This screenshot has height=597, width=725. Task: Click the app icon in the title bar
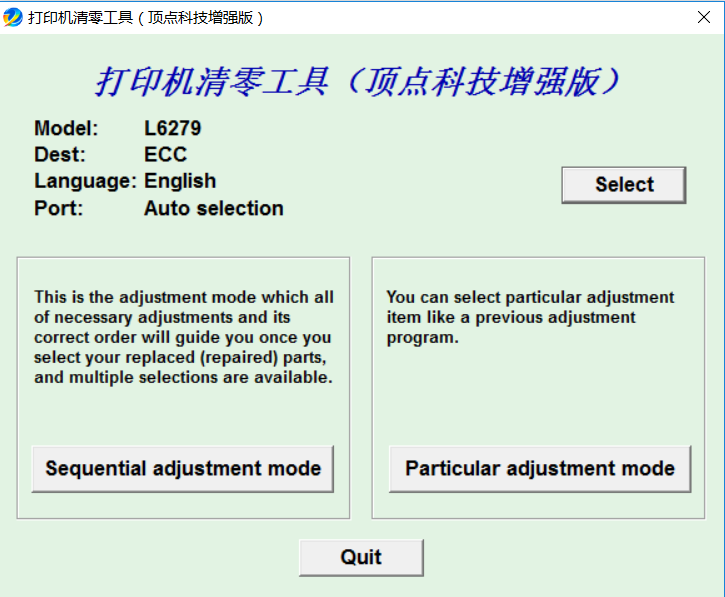point(13,18)
